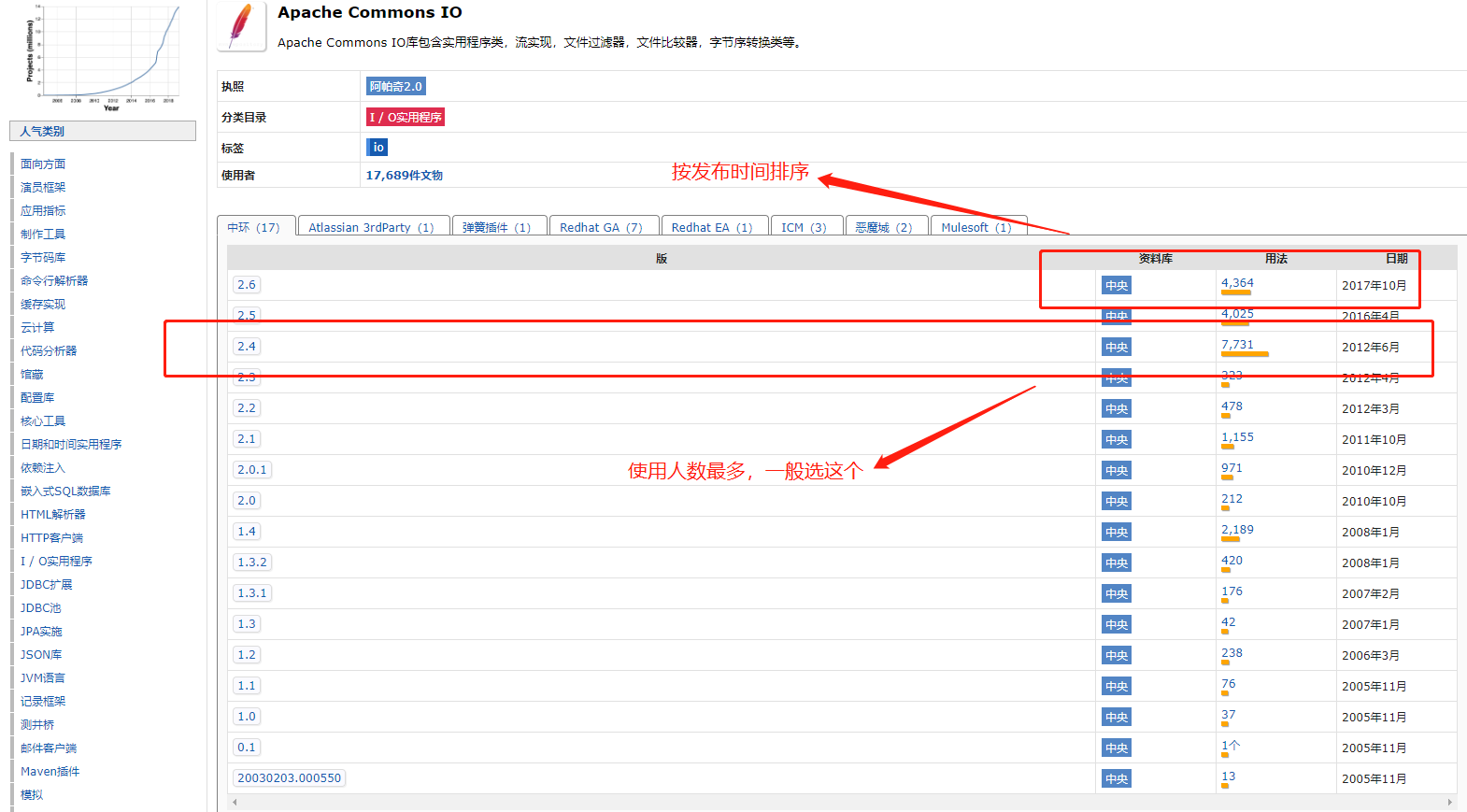Open version 1.3.2 link

tap(252, 563)
